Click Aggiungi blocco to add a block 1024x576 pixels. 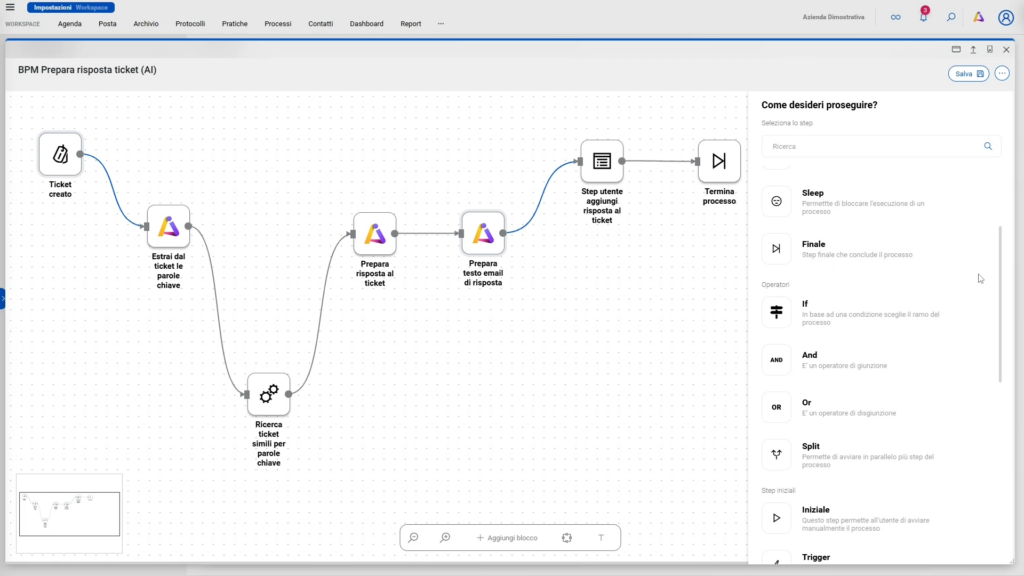tap(507, 537)
